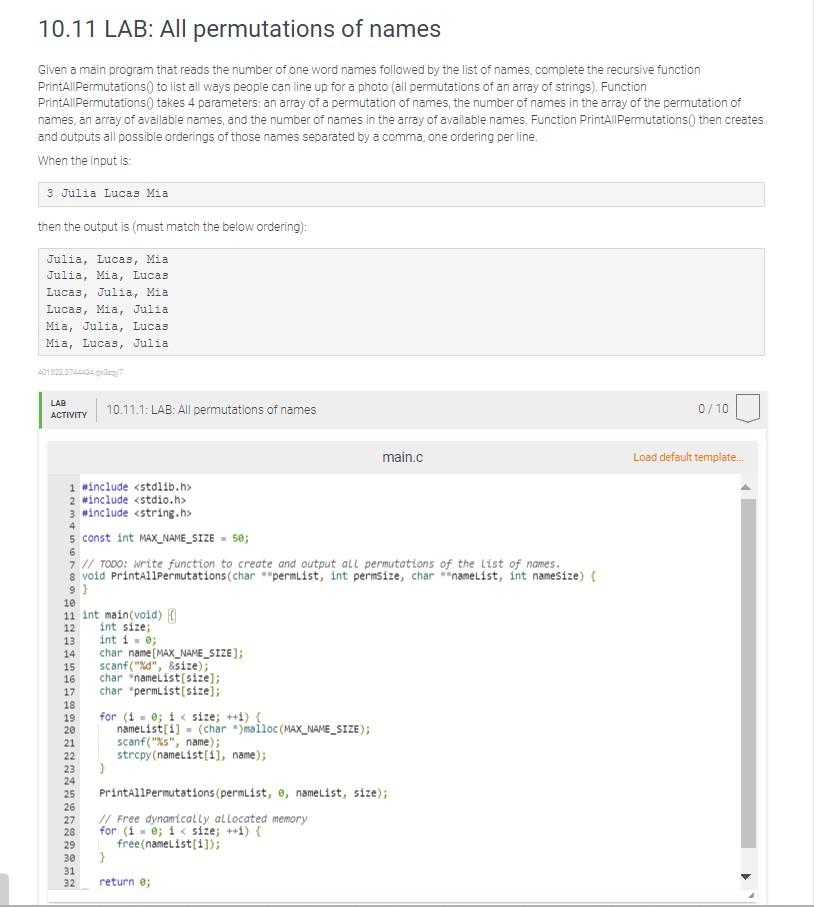Place cursor on '#include <string.h>' line
Screen dimensions: 814x907
point(137,513)
